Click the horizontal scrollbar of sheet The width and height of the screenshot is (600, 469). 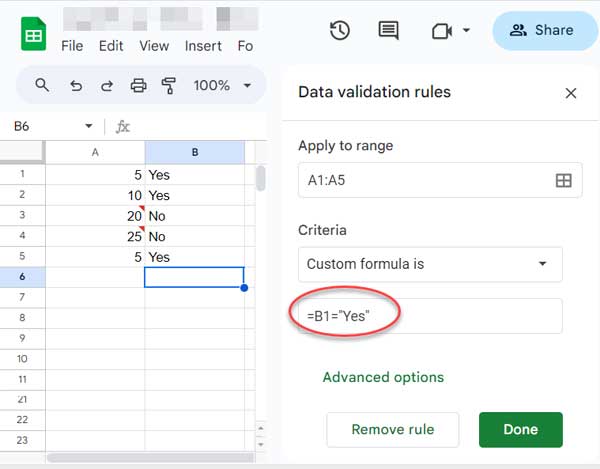tap(150, 458)
